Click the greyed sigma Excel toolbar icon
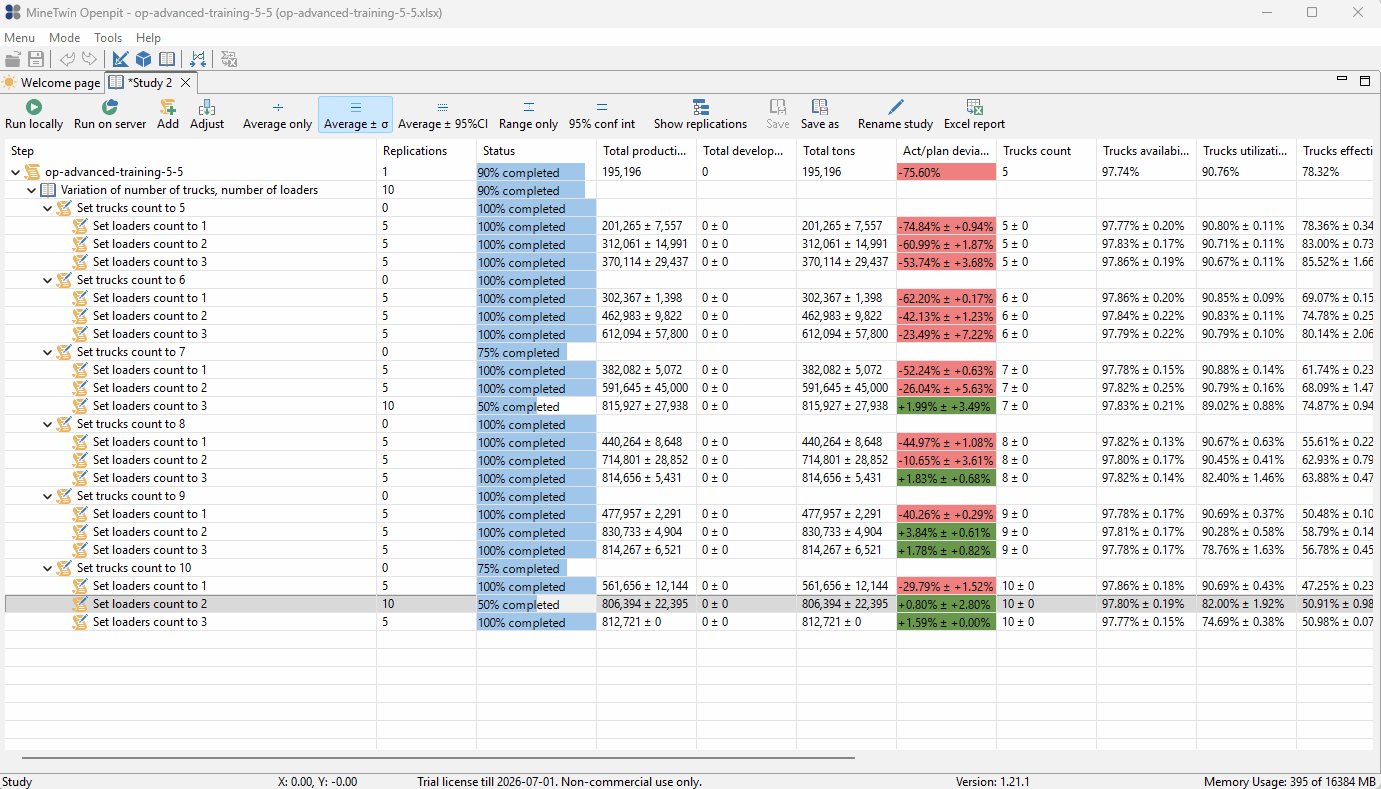This screenshot has width=1381, height=789. pos(229,60)
